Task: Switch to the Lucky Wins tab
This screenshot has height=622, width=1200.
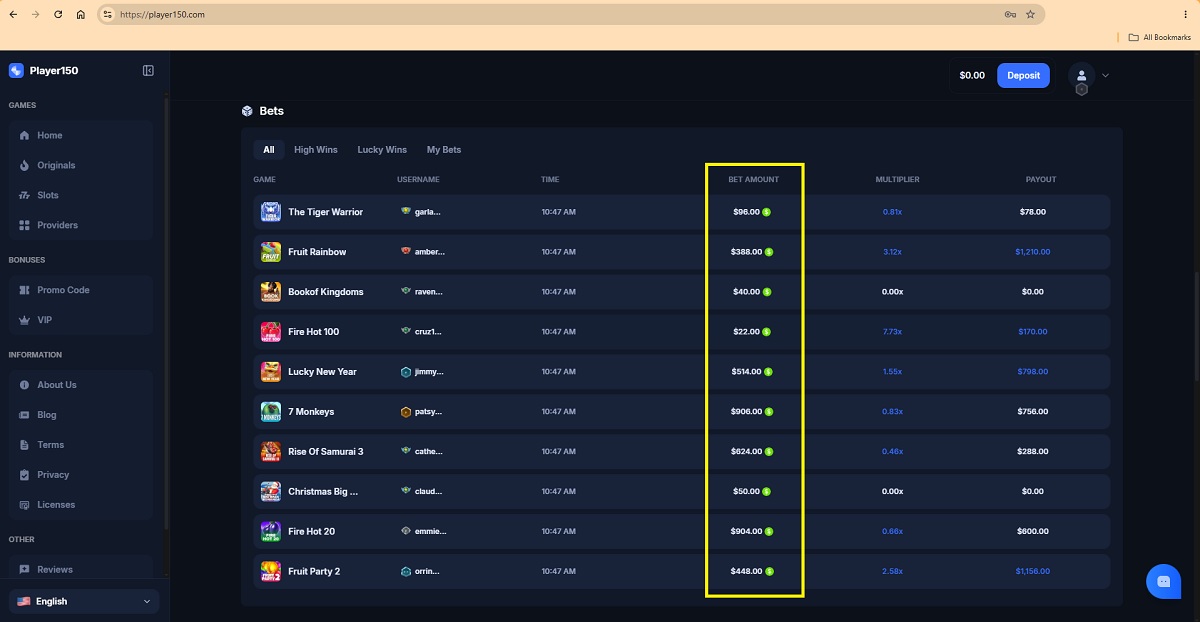Action: (382, 150)
